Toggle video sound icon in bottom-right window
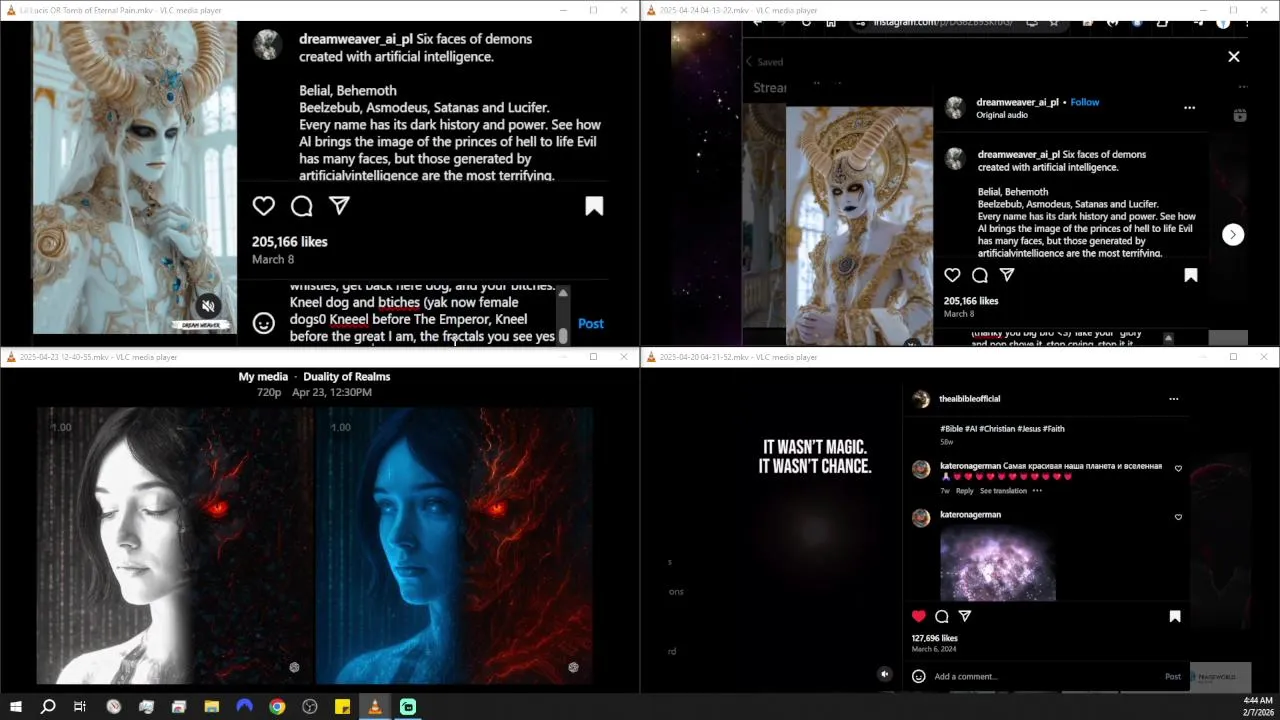Screen dimensions: 1280x720 885,674
